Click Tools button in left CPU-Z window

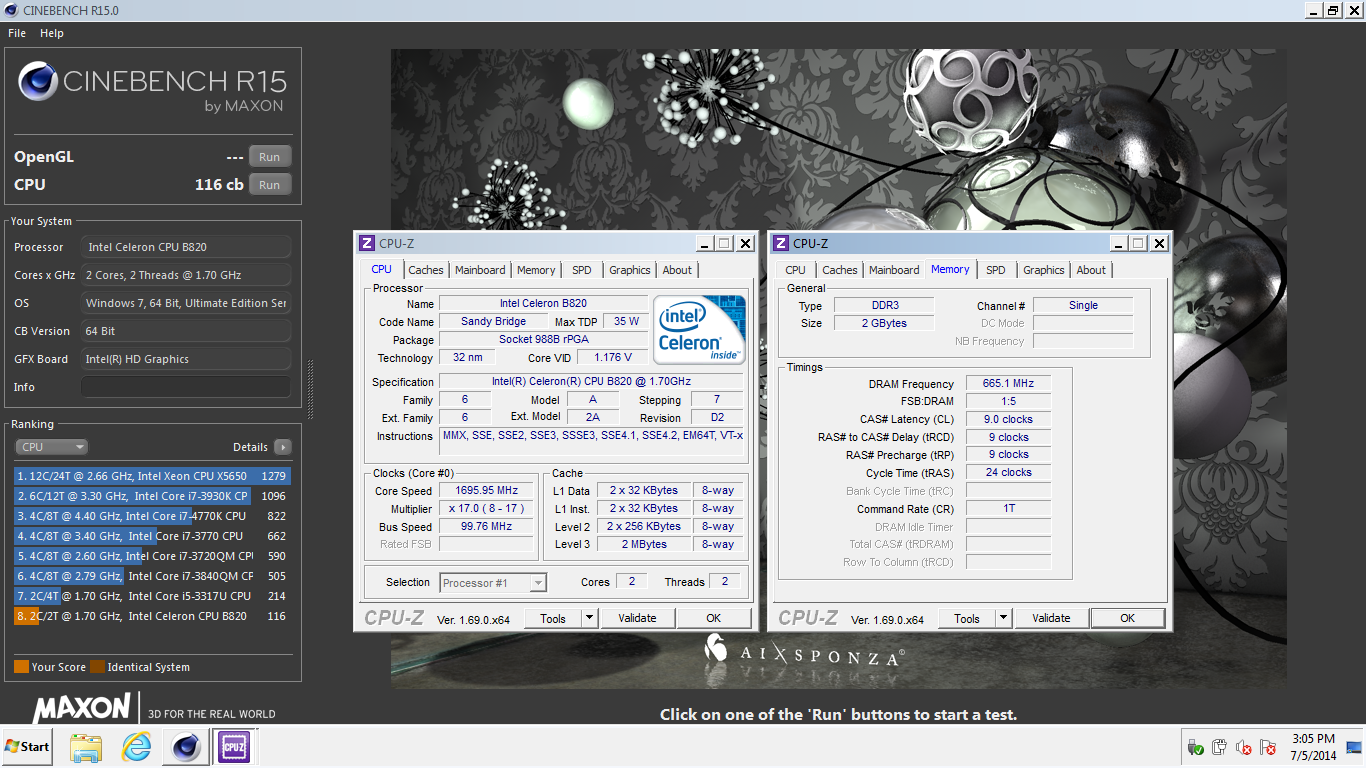553,619
